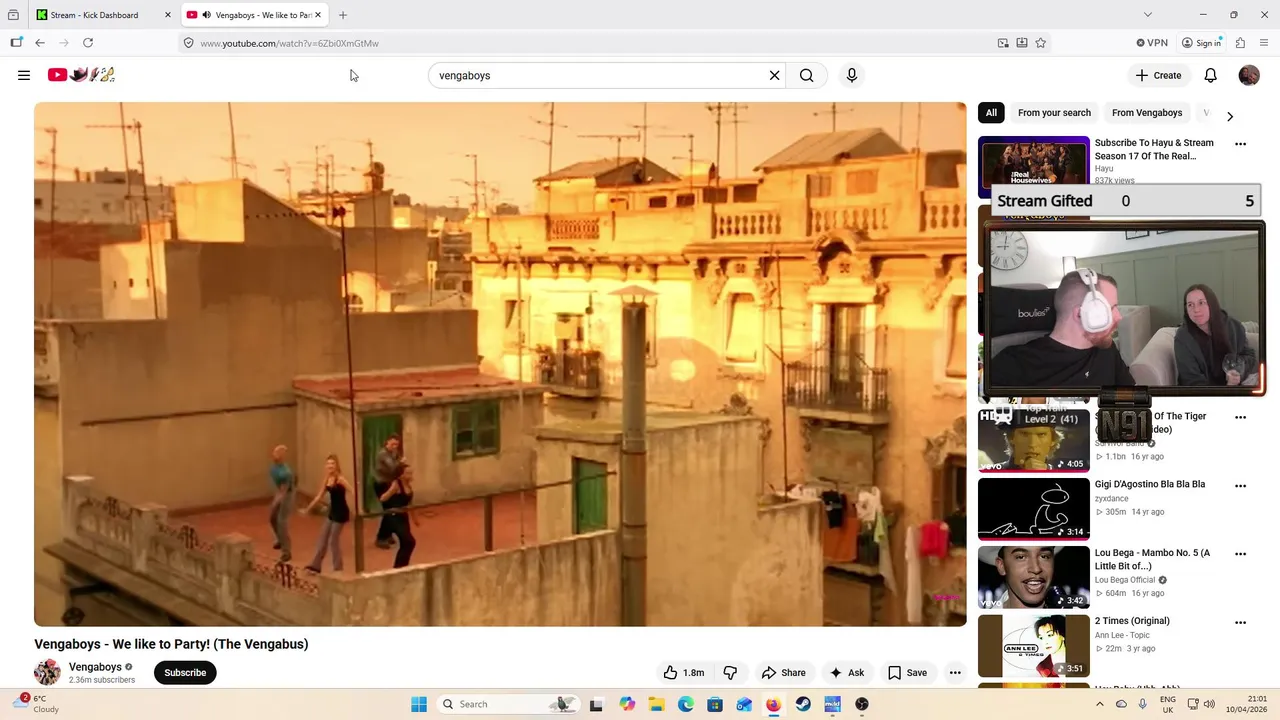Open the browser sidebar panel icon
Screen dimensions: 1280x720
pos(16,43)
